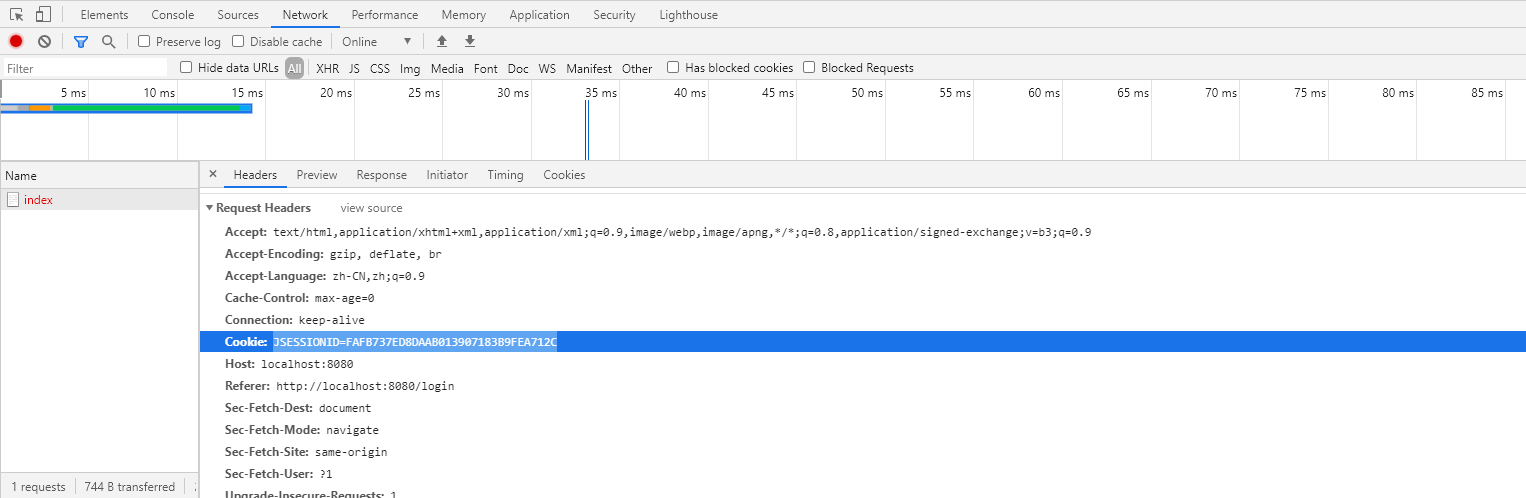Switch to the Console panel

click(x=173, y=15)
